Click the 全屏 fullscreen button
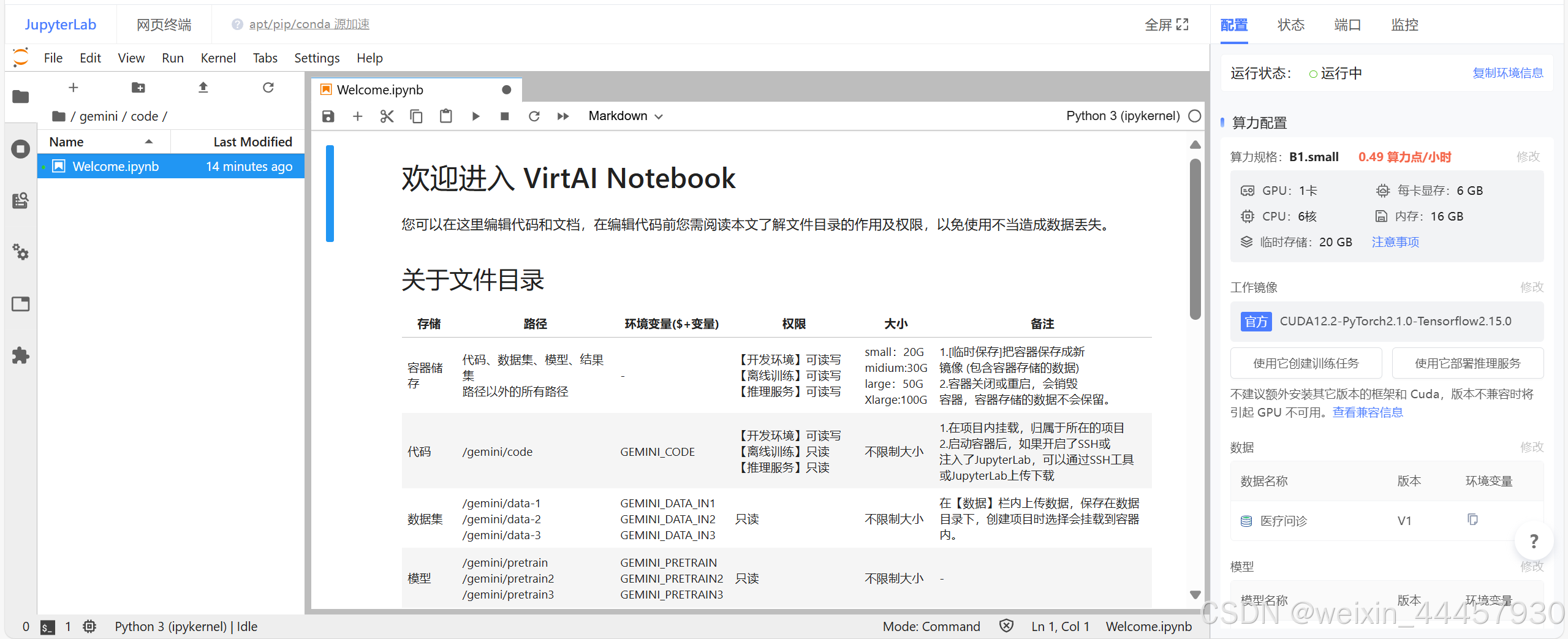 click(1167, 25)
